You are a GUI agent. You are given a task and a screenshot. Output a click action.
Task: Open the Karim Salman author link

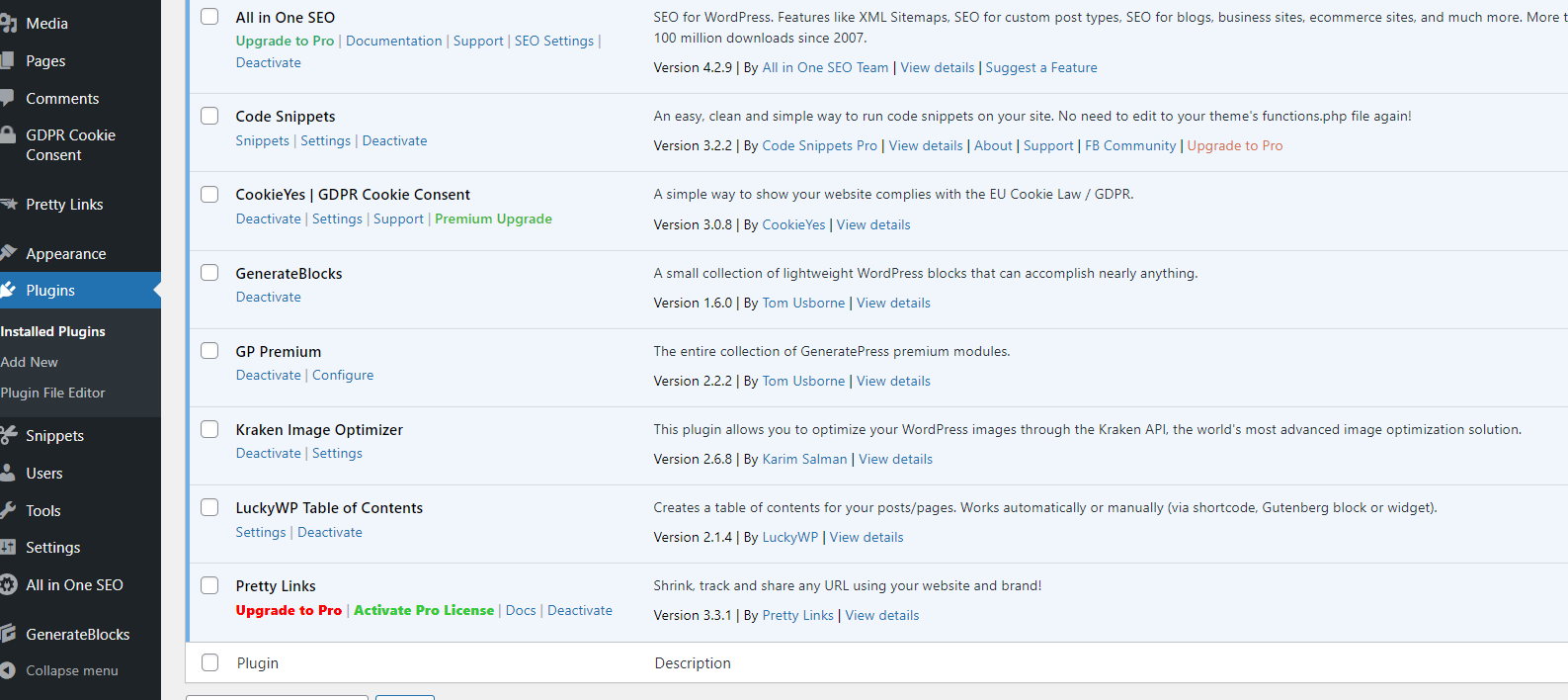coord(804,459)
